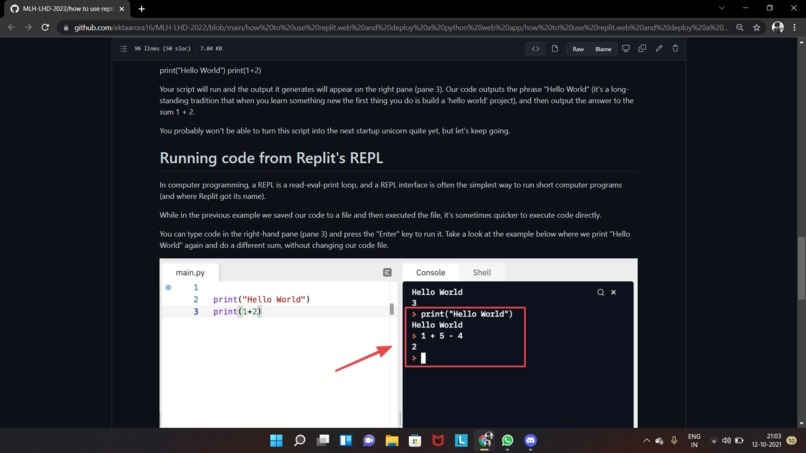Viewport: 806px width, 453px height.
Task: Go forward using the browser forward arrow
Action: point(28,27)
